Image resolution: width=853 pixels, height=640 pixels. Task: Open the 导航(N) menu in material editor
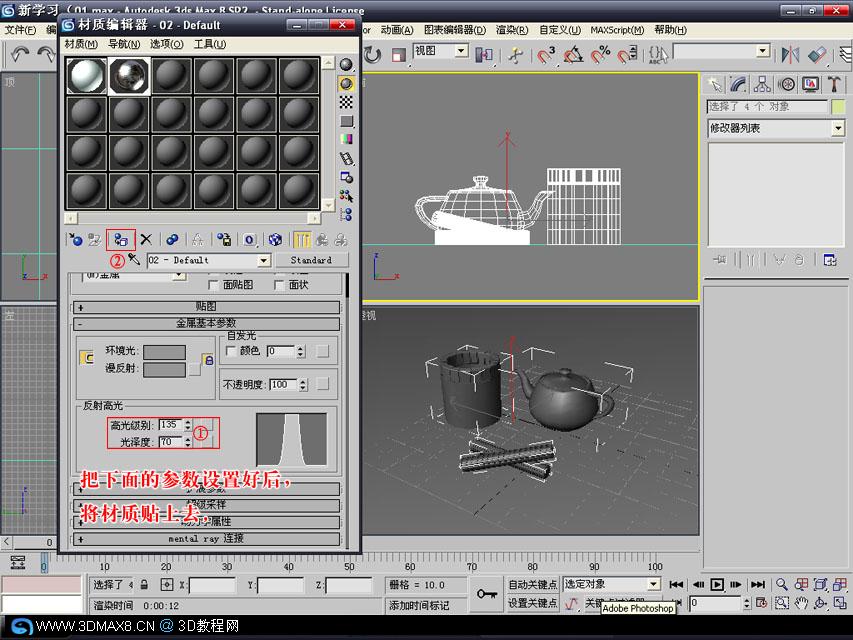pyautogui.click(x=123, y=44)
